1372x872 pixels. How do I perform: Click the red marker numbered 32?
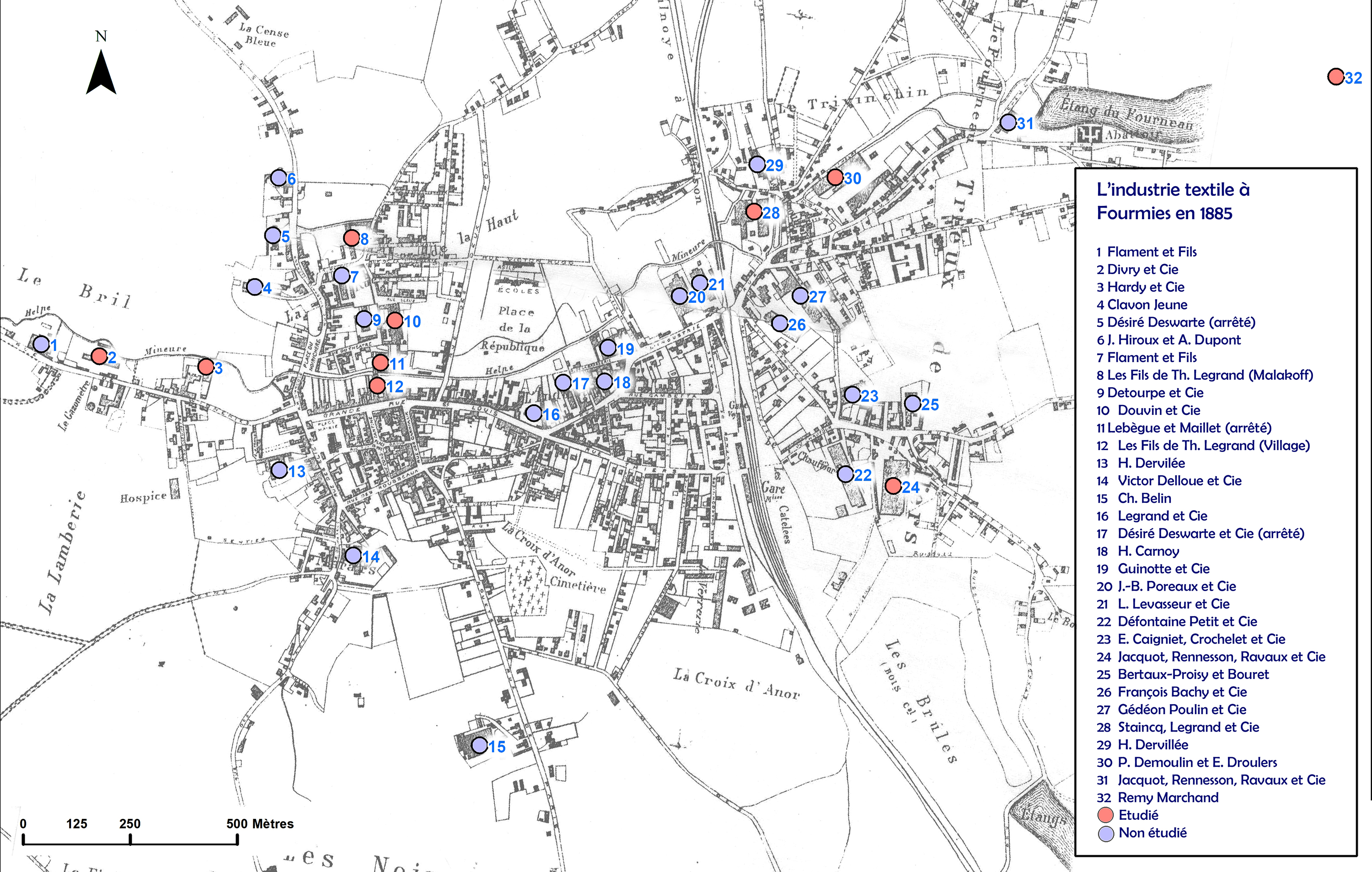click(x=1335, y=76)
